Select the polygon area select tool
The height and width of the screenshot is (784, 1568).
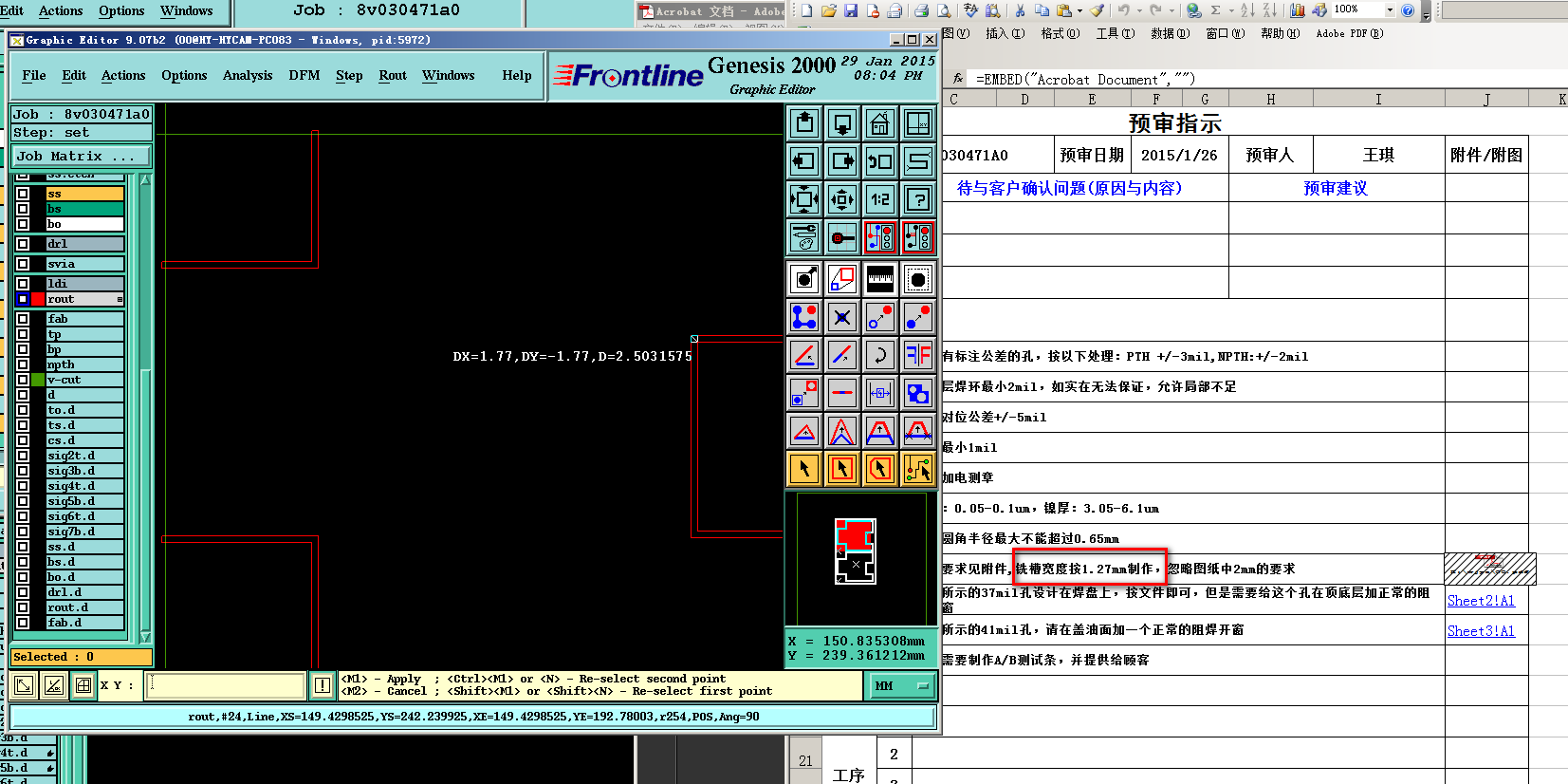(x=880, y=469)
